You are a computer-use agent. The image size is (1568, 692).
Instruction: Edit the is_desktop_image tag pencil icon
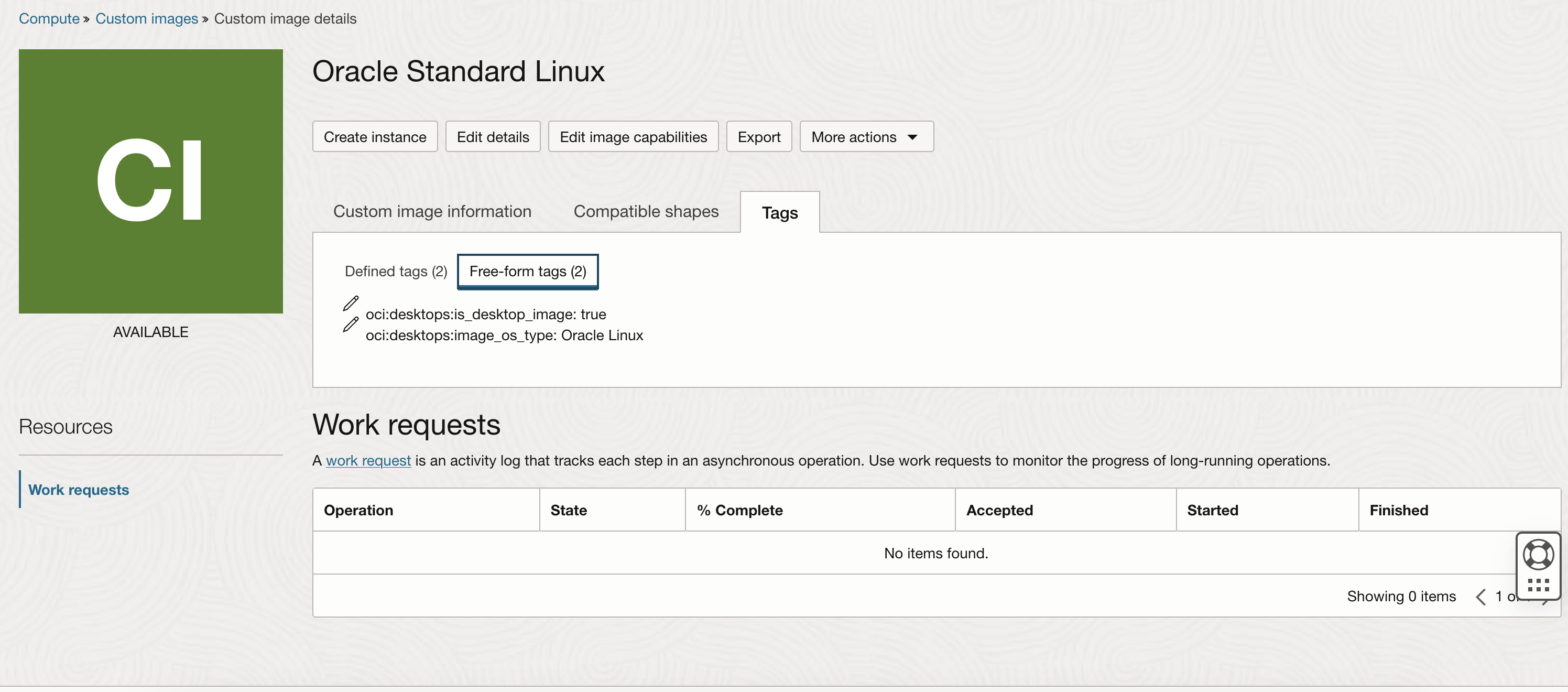click(351, 303)
